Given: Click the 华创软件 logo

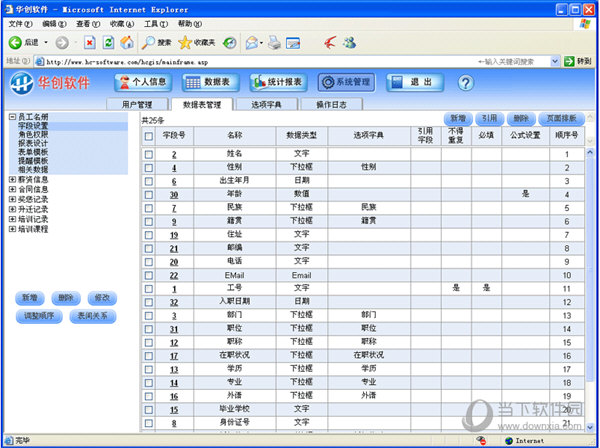Looking at the screenshot, I should click(50, 83).
